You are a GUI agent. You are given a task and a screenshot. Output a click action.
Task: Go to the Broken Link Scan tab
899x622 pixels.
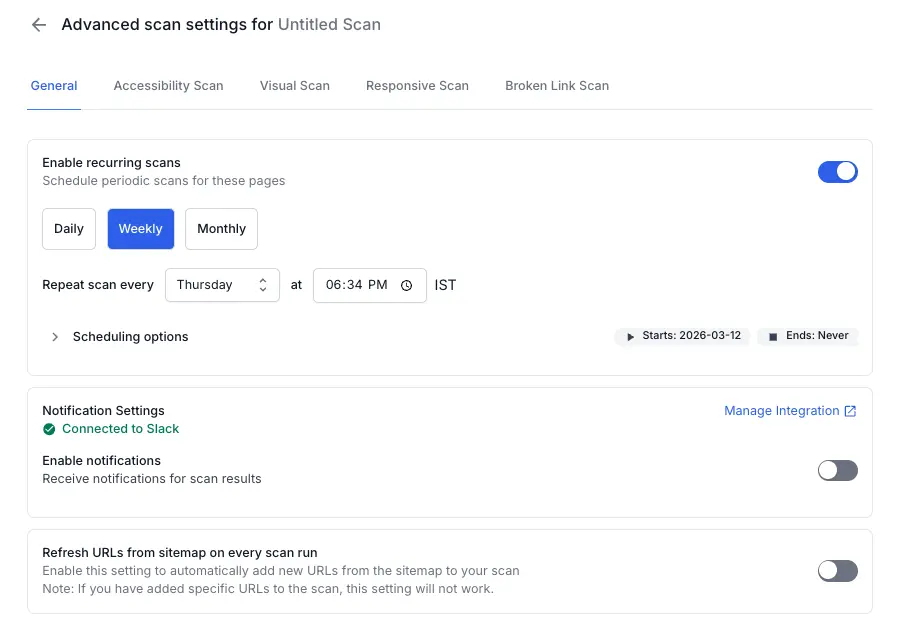tap(556, 86)
